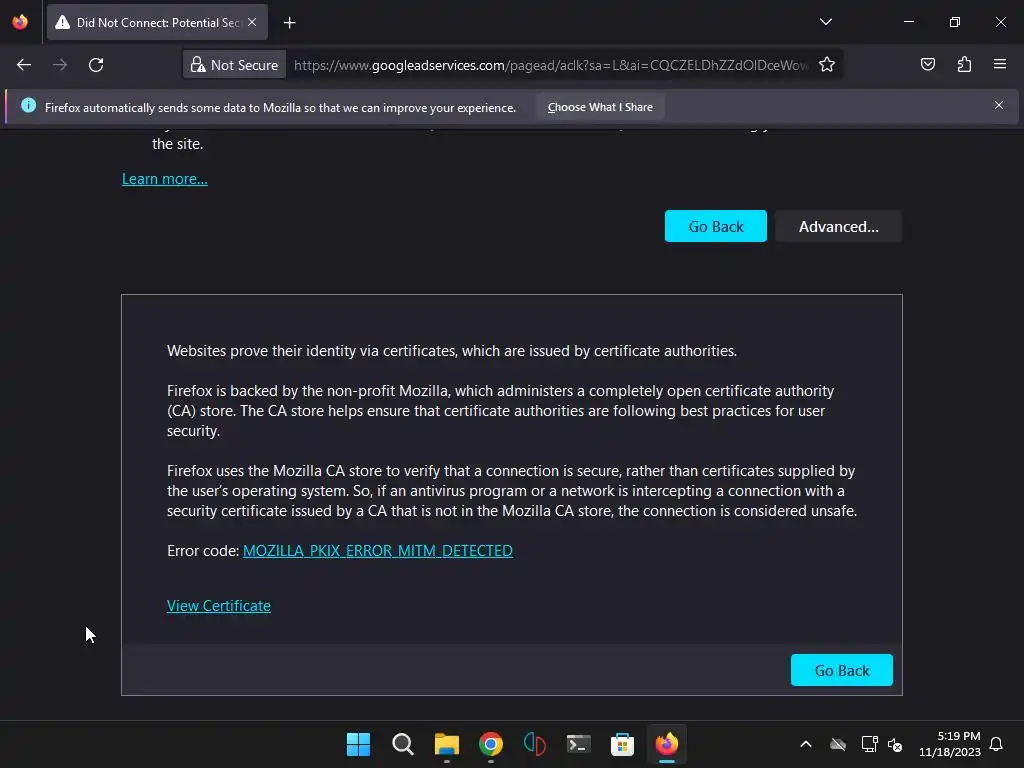Minimize the Firefox window
The image size is (1024, 768).
(908, 22)
